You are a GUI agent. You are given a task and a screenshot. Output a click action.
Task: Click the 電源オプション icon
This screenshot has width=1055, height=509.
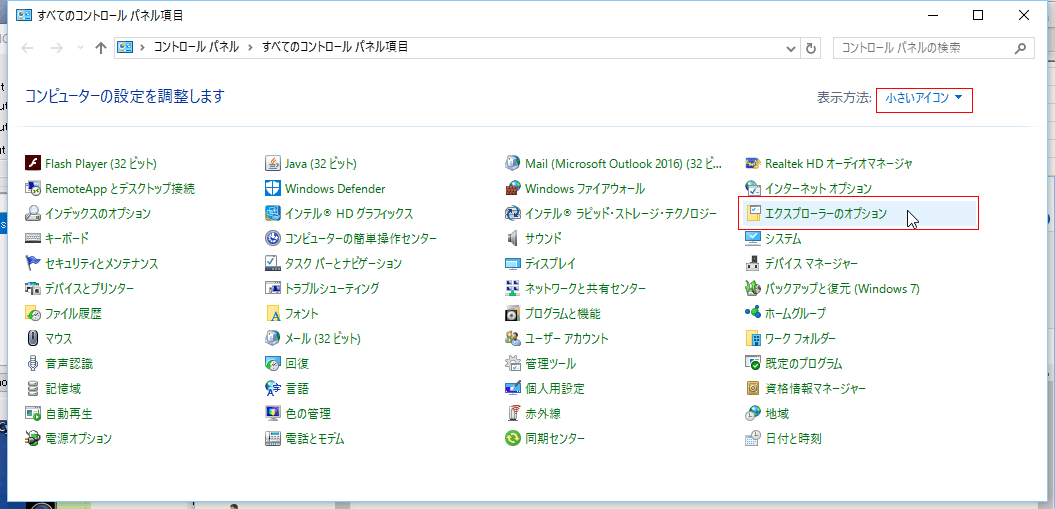[33, 439]
